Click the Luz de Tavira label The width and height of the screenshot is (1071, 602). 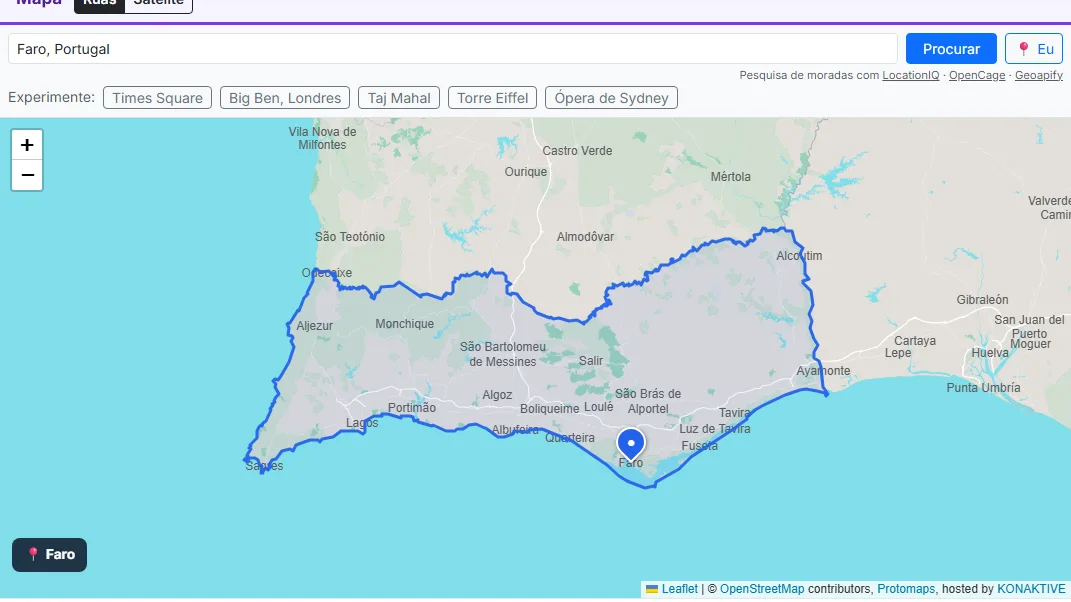tap(714, 429)
